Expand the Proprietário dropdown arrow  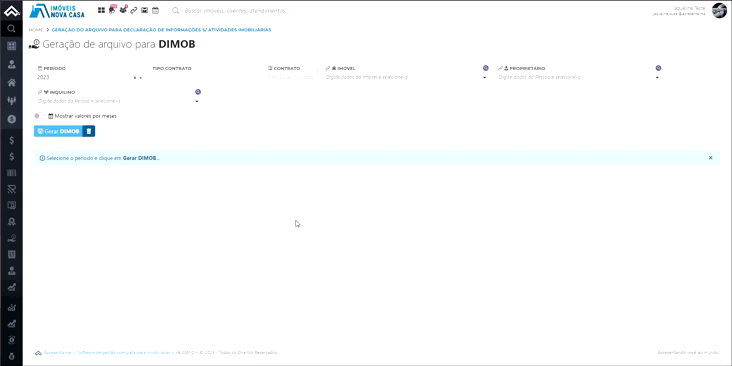657,77
